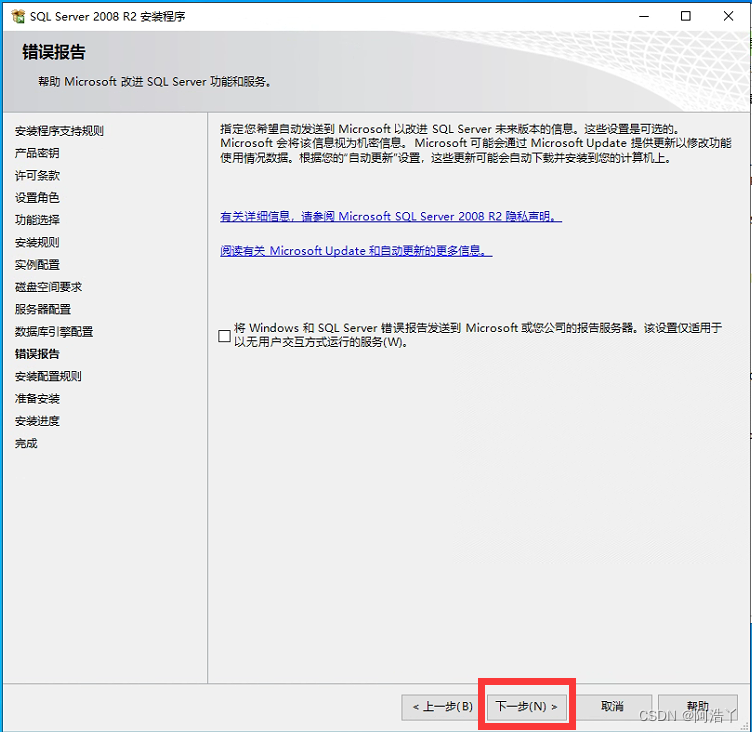Enable sending error reports to Microsoft checkbox
The image size is (752, 732).
click(224, 336)
